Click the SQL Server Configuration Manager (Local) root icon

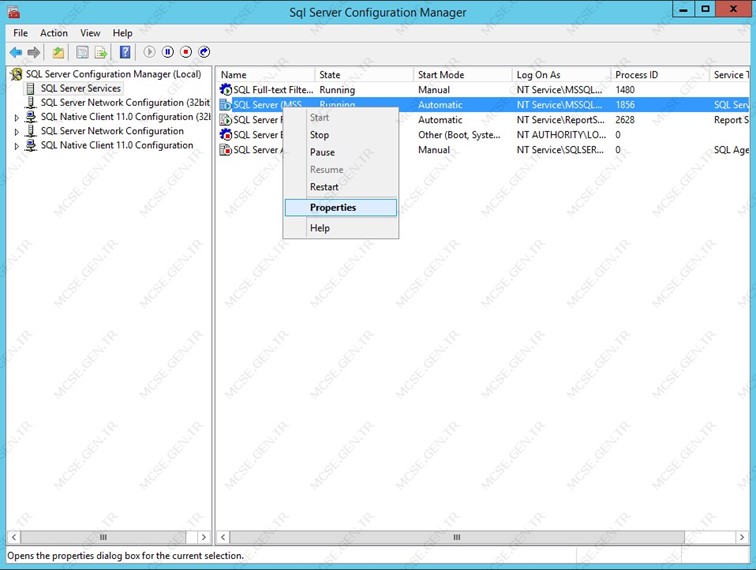pyautogui.click(x=17, y=74)
